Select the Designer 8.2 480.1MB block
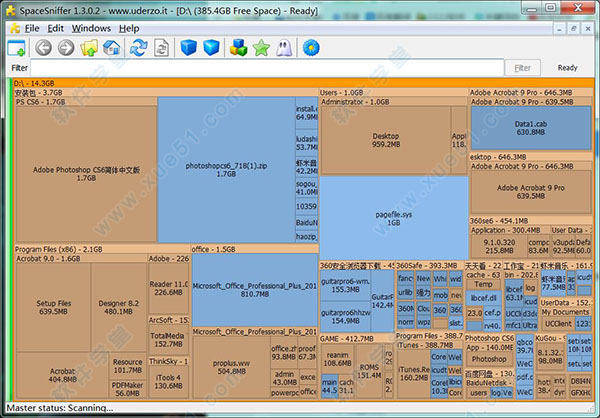The width and height of the screenshot is (600, 418). (119, 307)
